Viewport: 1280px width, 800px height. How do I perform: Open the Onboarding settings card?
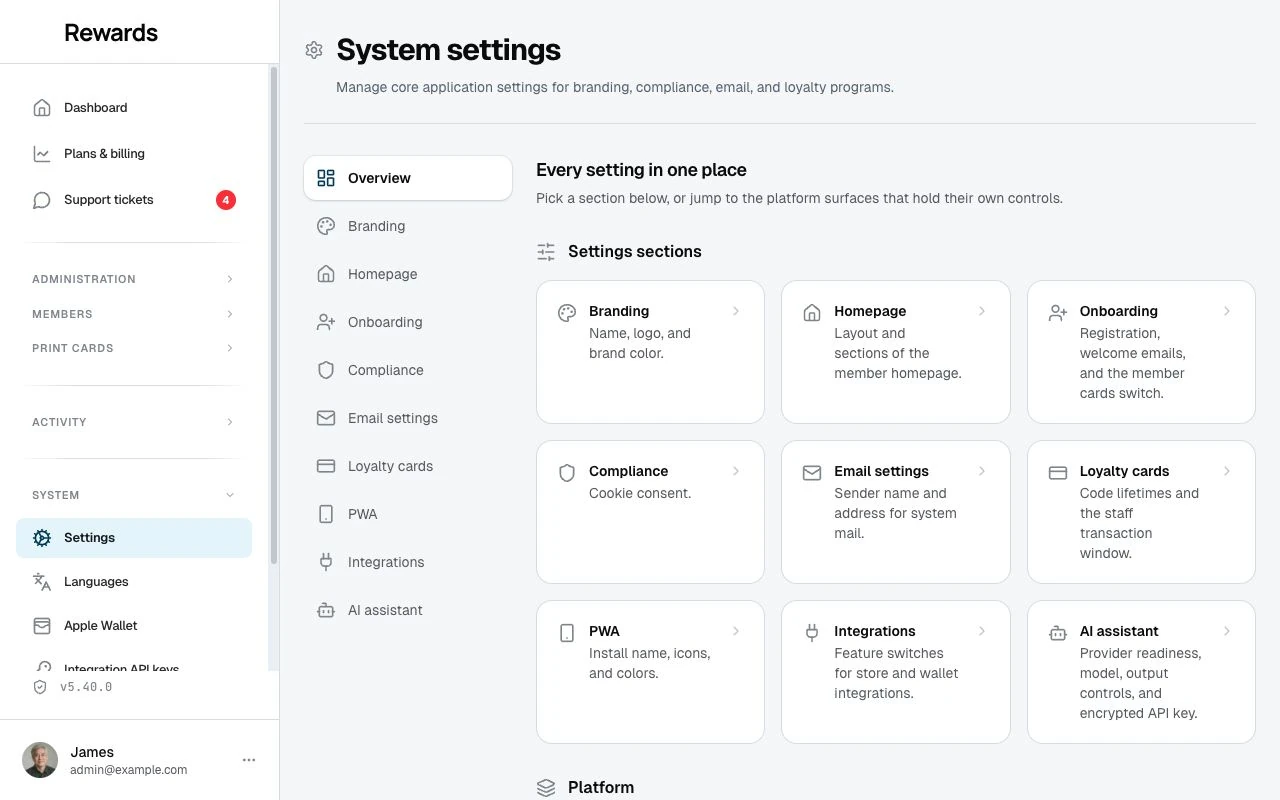tap(1141, 352)
